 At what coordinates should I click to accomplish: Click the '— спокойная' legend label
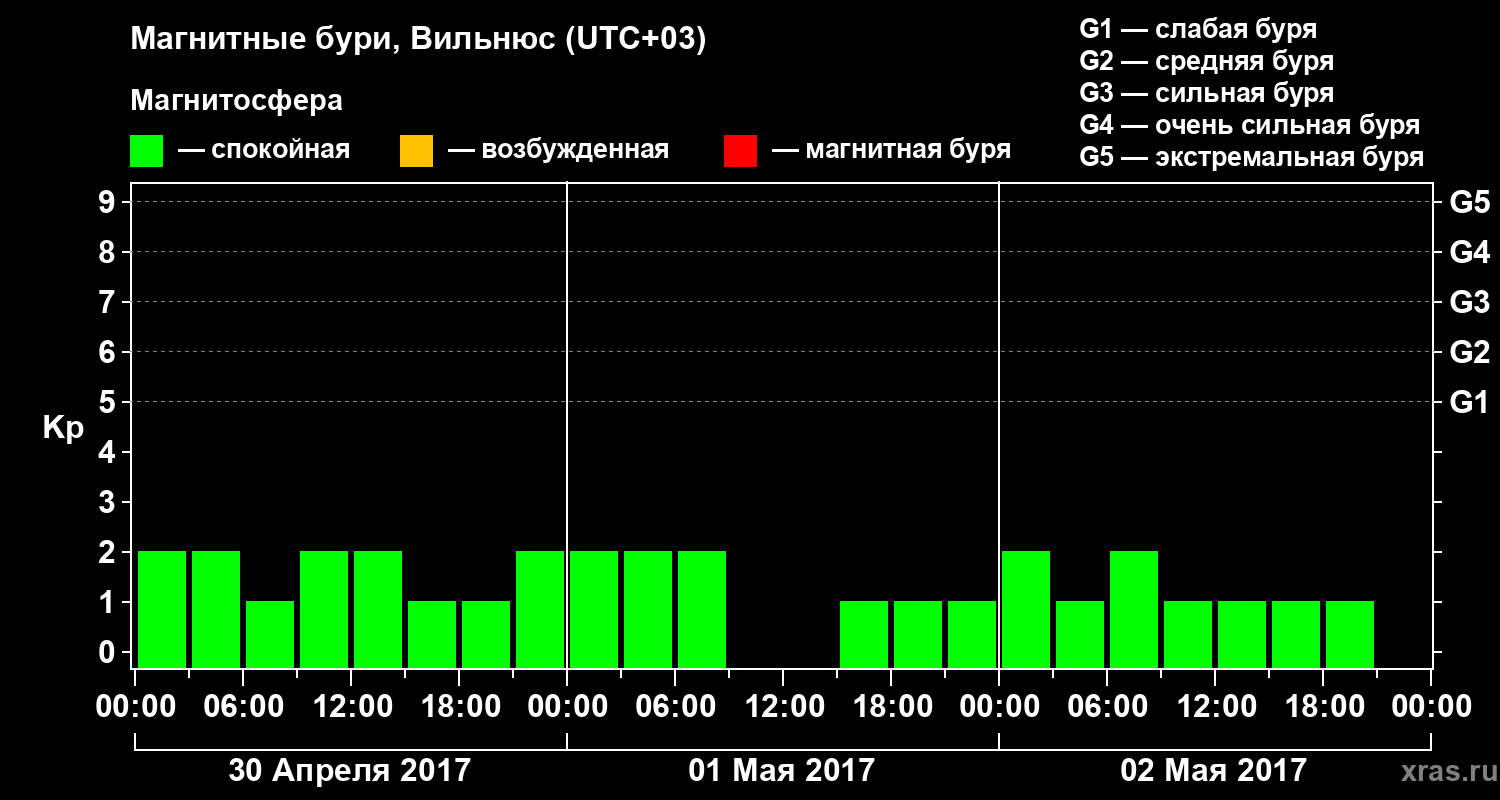pyautogui.click(x=264, y=150)
